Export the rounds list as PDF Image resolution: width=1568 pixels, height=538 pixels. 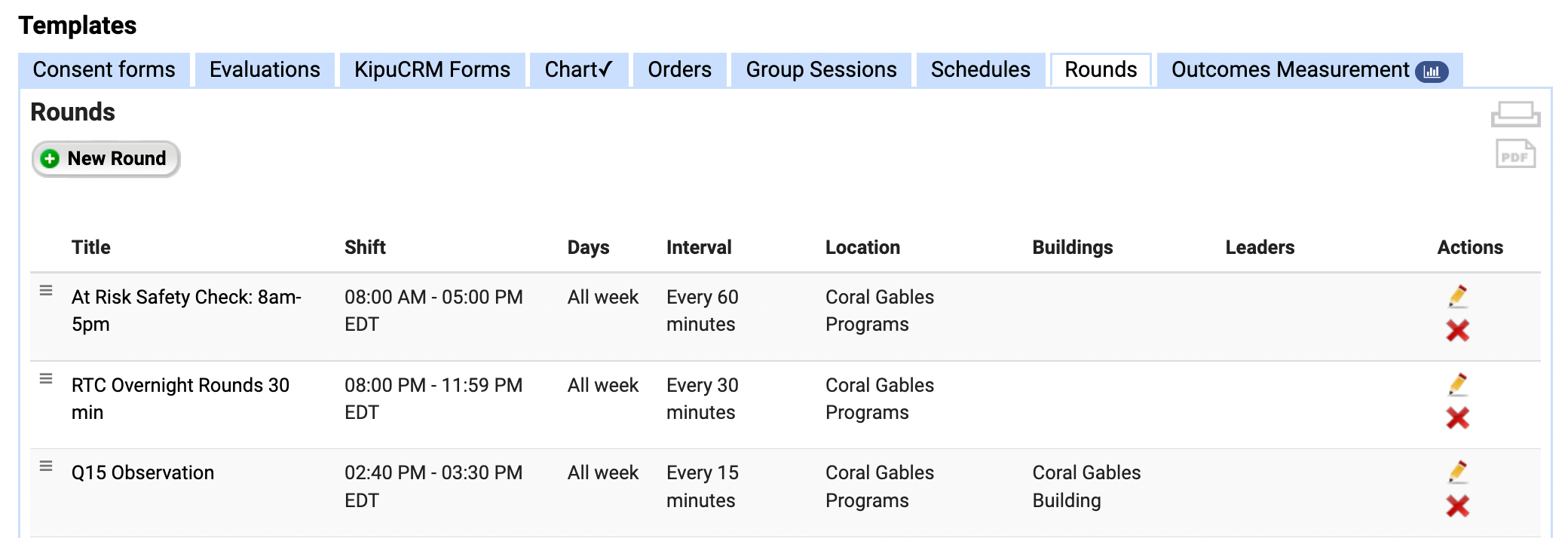(x=1515, y=154)
